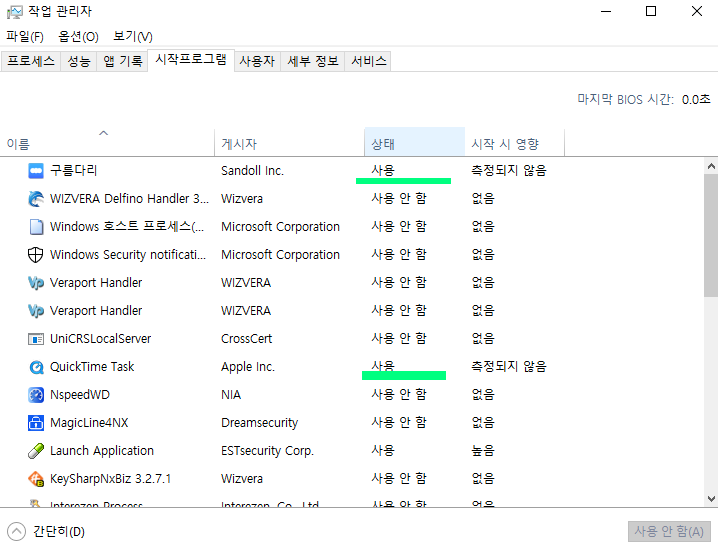Image resolution: width=718 pixels, height=554 pixels.
Task: Click the 사용 안 함 status of NspeedWD
Action: click(x=399, y=395)
